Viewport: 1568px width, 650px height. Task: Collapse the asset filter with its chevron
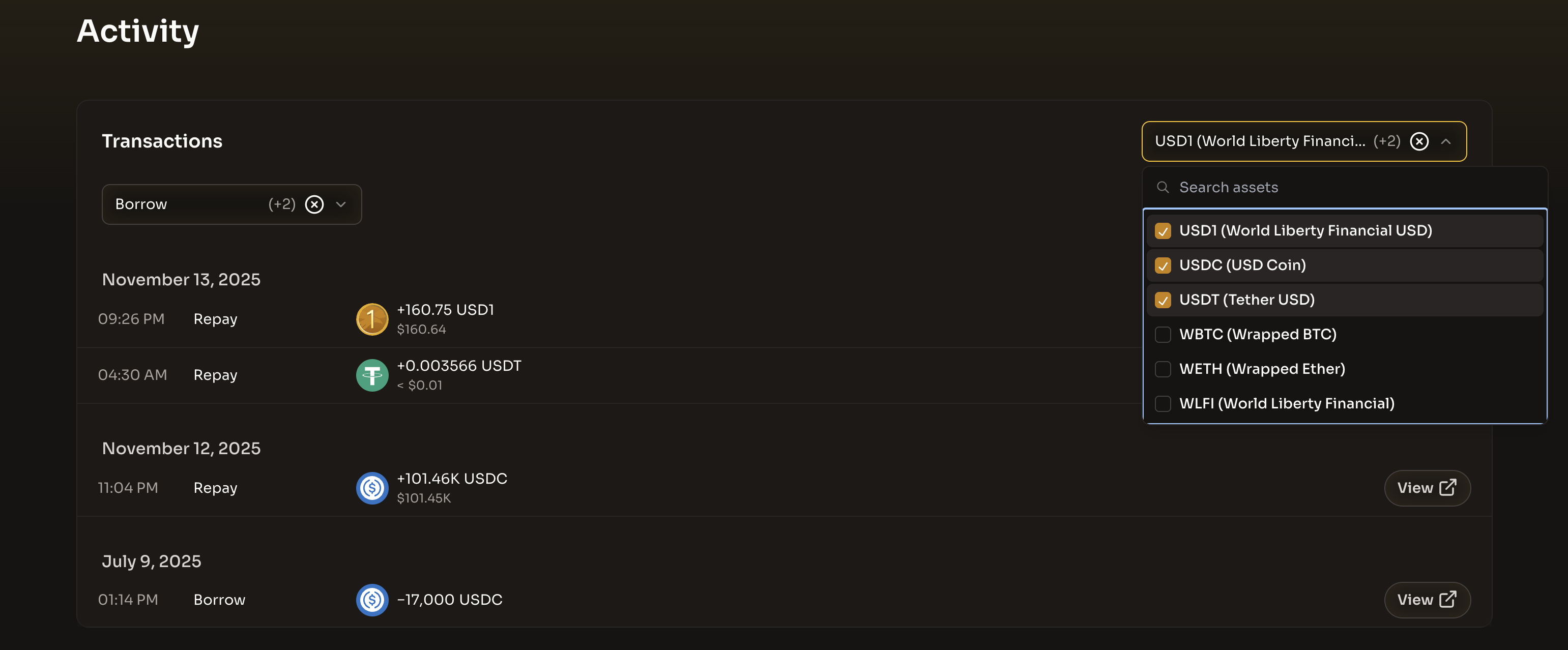tap(1447, 141)
